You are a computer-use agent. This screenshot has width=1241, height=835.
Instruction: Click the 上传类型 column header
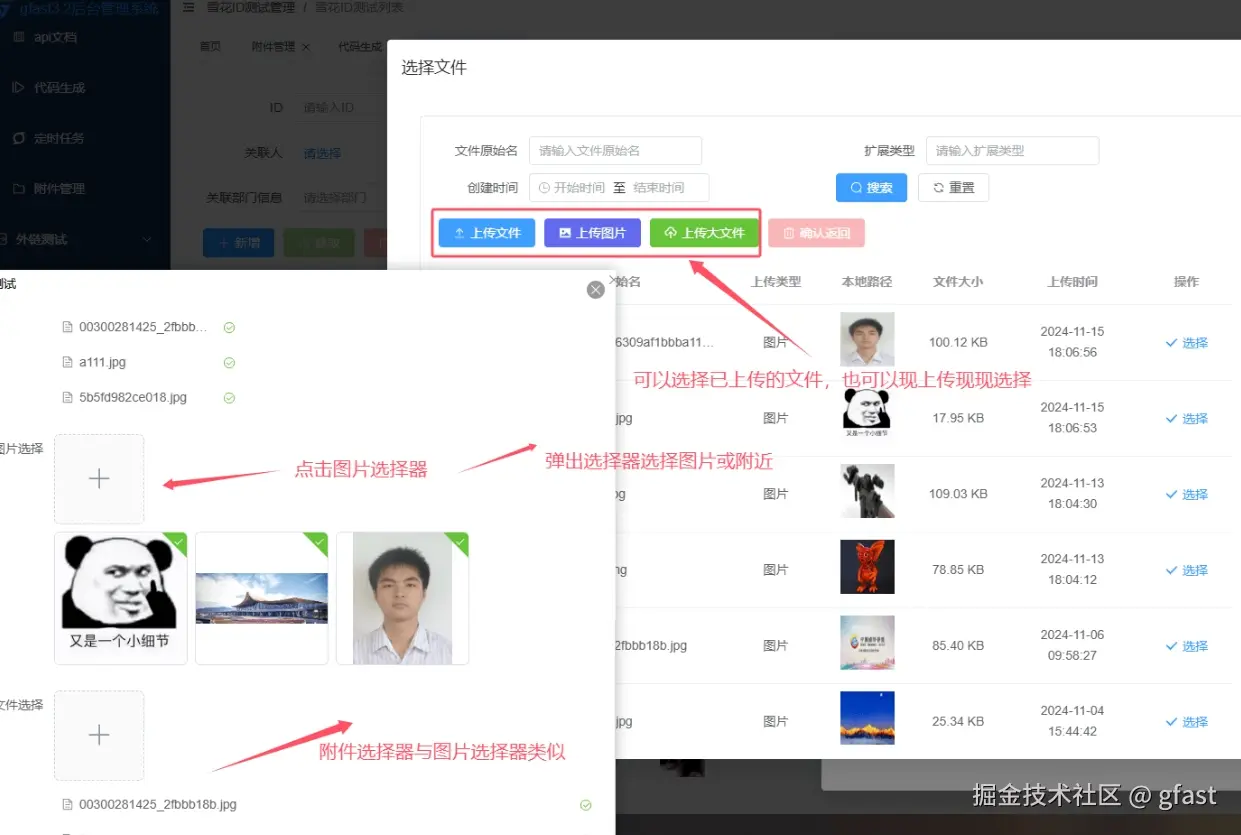click(x=776, y=282)
